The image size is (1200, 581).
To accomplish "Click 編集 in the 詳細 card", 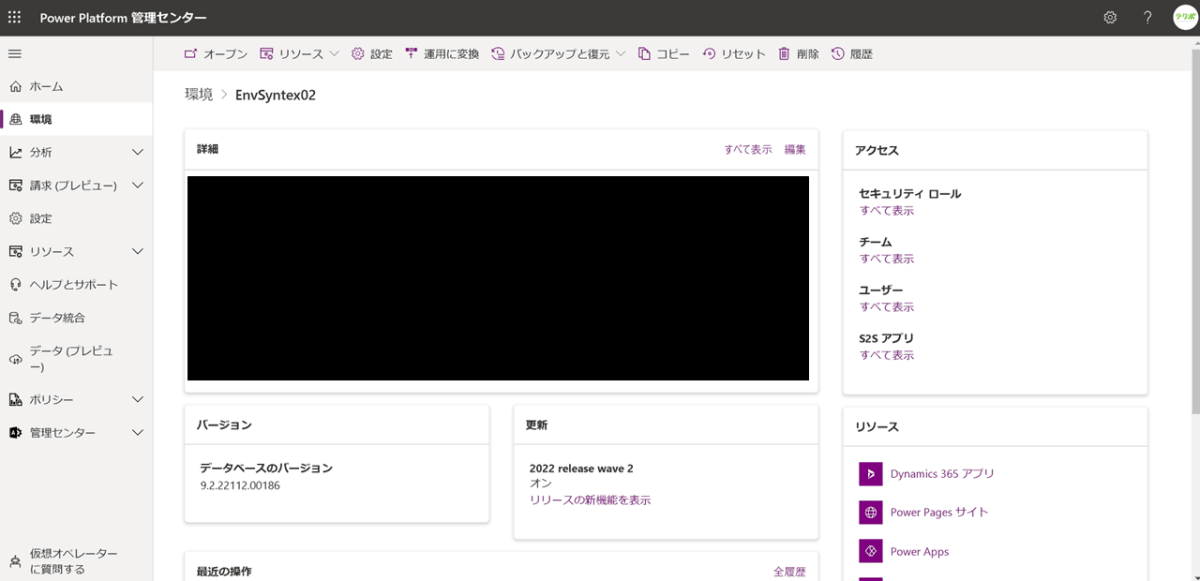I will (795, 149).
